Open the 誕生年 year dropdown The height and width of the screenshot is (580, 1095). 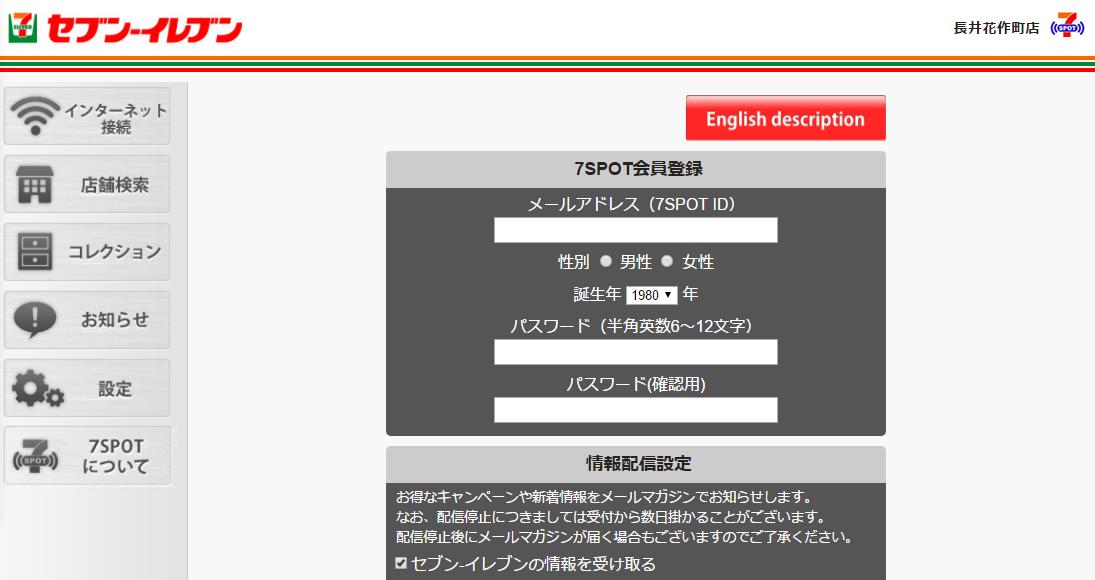(651, 295)
